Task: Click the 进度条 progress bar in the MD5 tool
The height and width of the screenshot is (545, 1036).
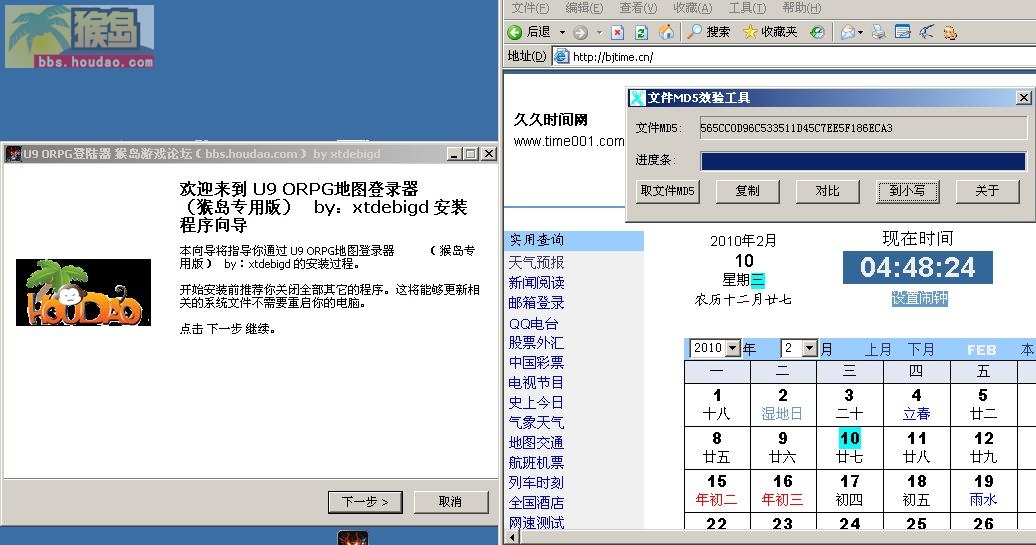Action: point(862,161)
